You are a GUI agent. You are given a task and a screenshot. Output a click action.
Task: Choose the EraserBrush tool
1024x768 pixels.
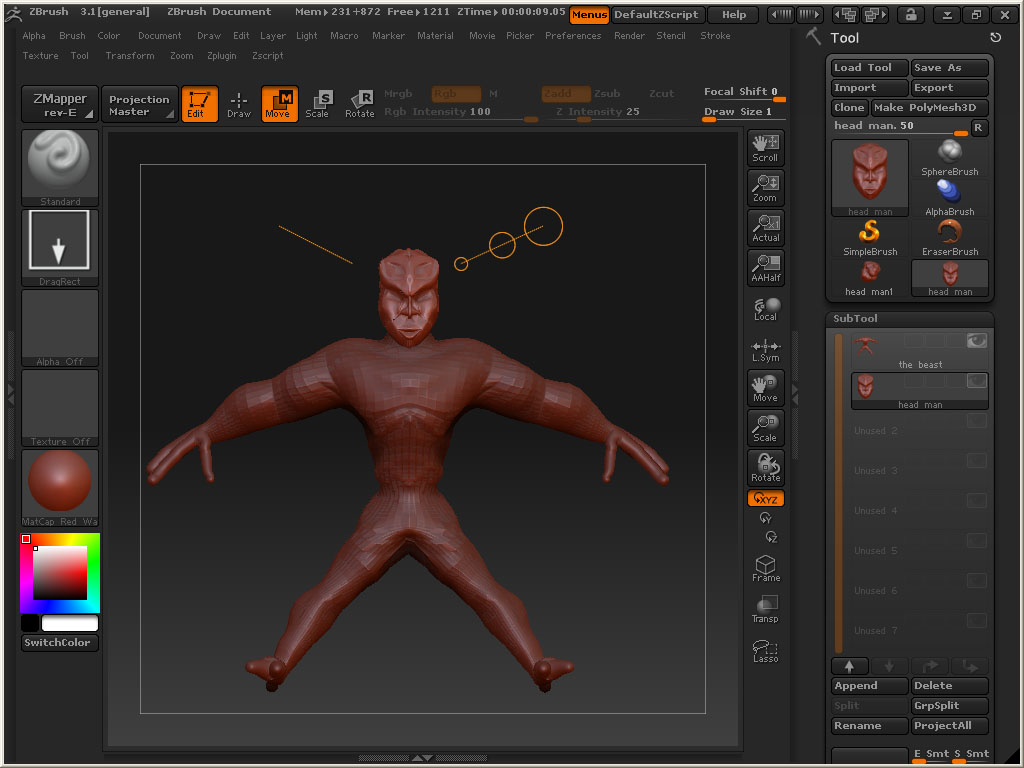[x=949, y=238]
